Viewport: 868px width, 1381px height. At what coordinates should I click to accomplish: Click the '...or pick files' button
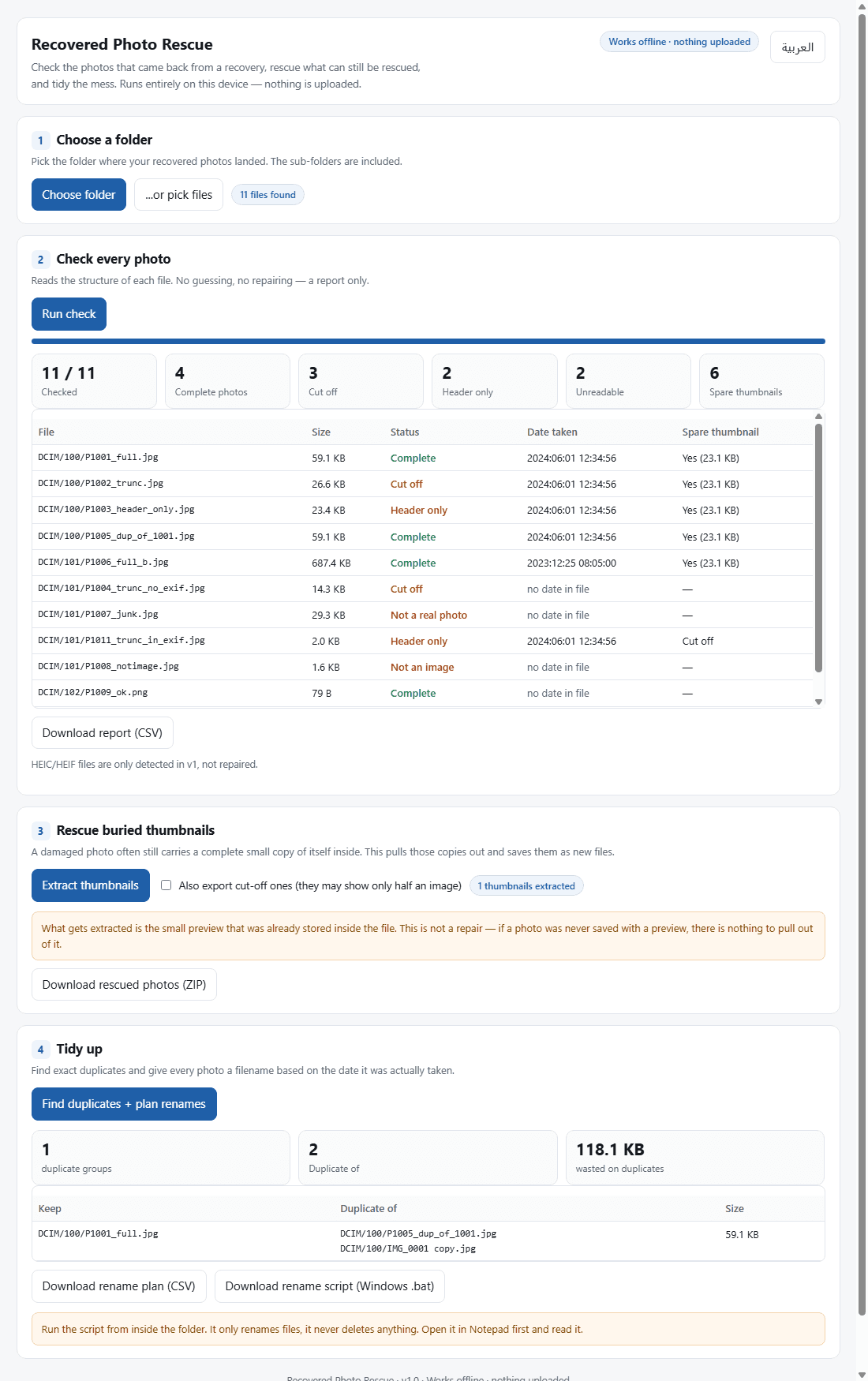pyautogui.click(x=178, y=195)
